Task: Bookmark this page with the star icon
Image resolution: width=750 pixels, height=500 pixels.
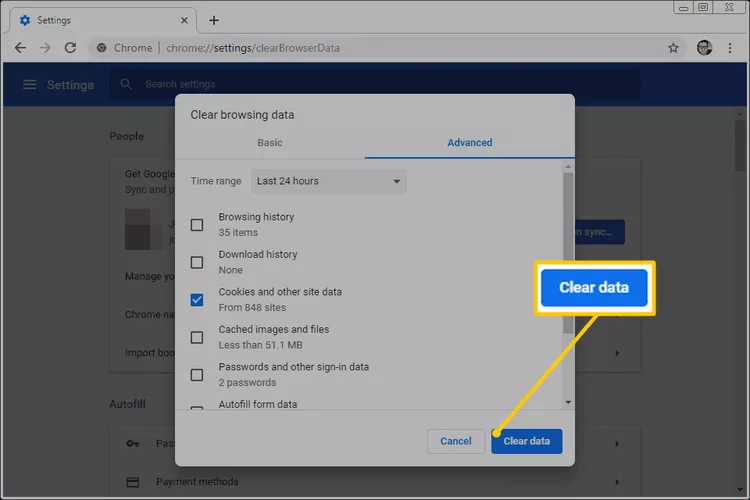Action: [673, 47]
